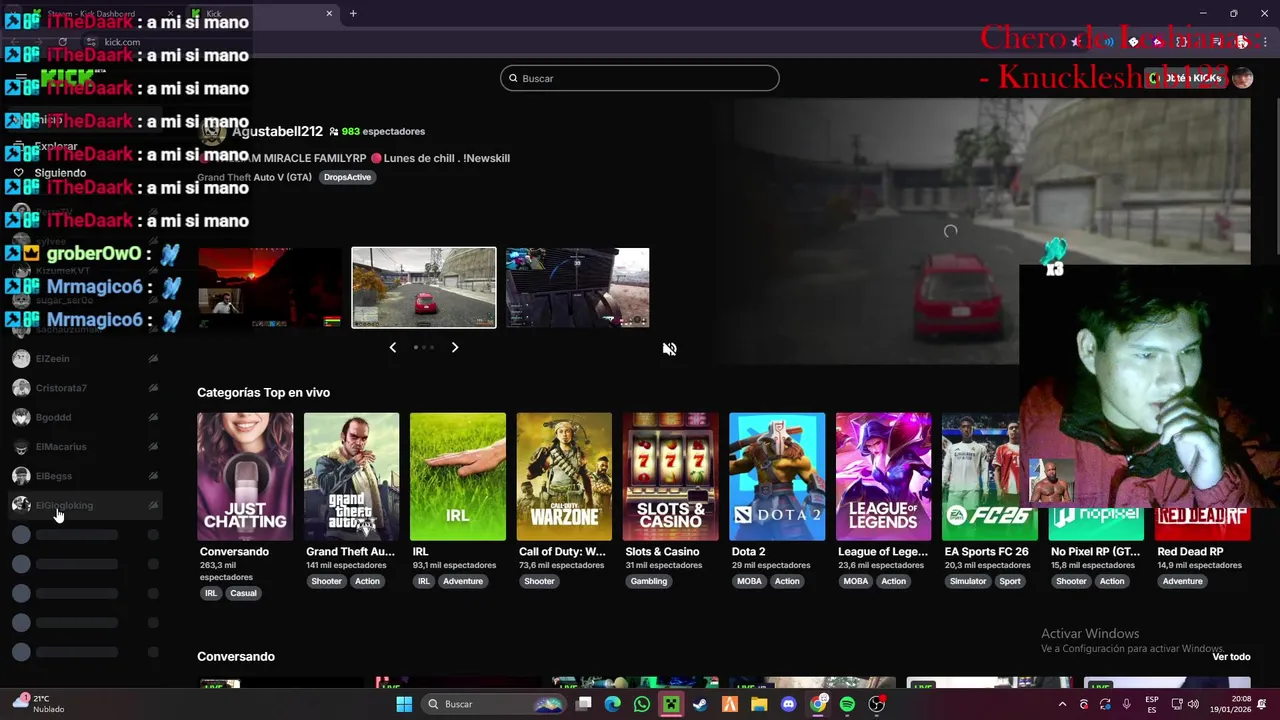Click the DropsActive tag
The image size is (1280, 720).
click(347, 177)
